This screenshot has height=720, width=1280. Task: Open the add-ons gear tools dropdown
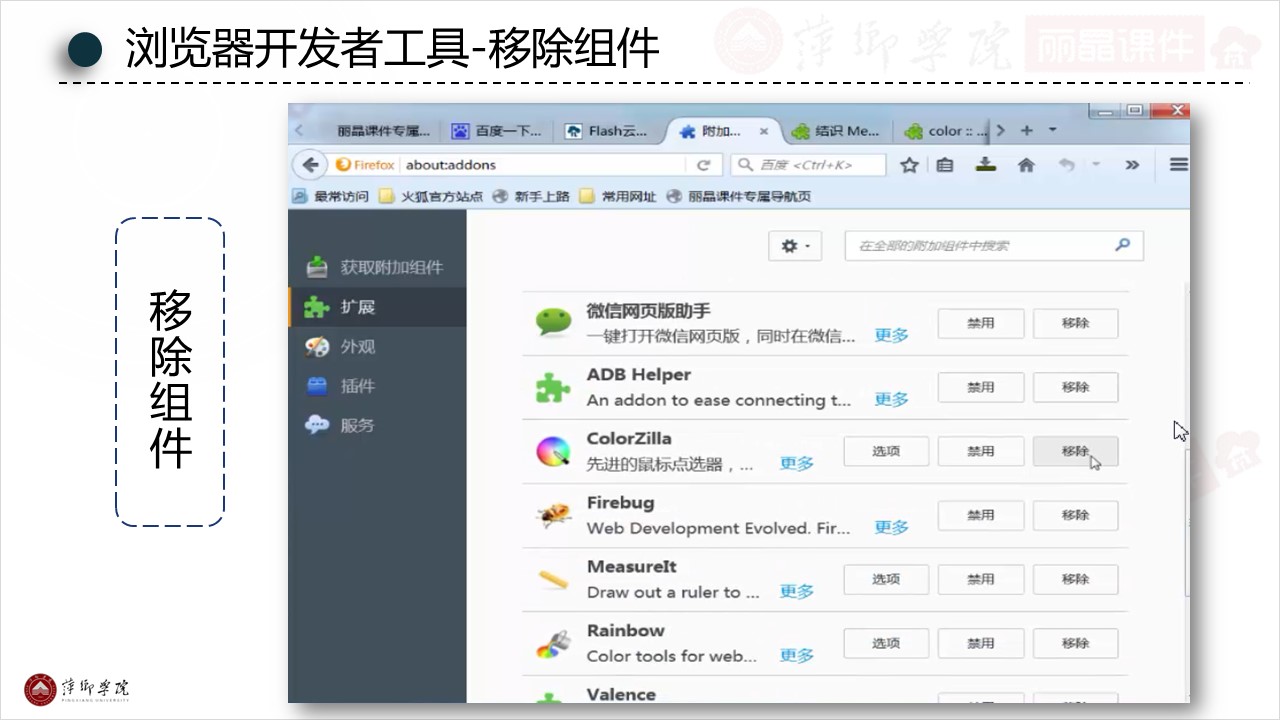point(795,246)
